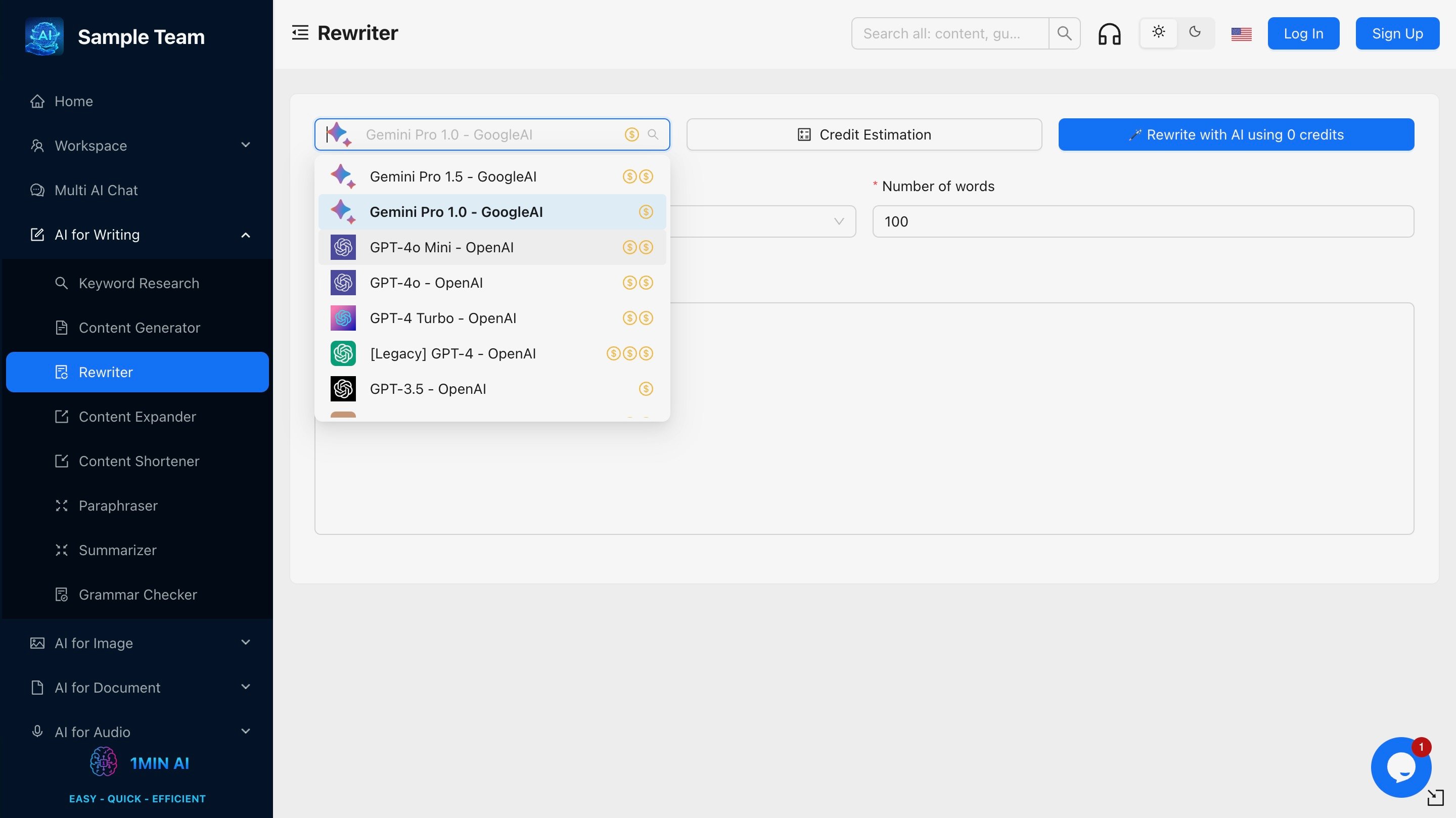Click the Credit Estimation button
The image size is (1456, 818).
pos(863,134)
